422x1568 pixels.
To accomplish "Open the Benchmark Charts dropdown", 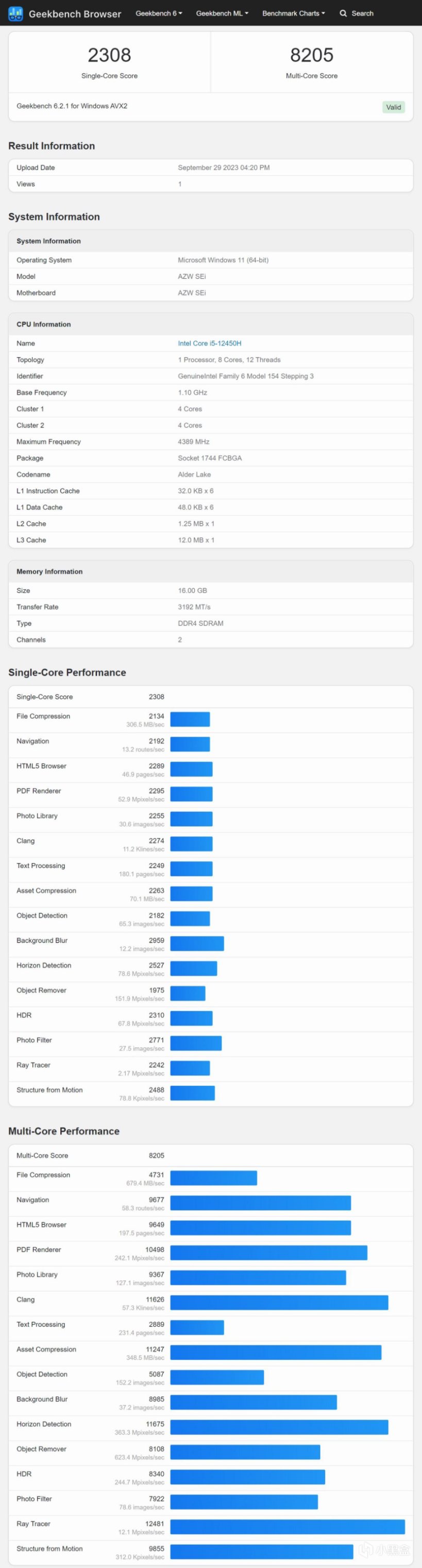I will click(293, 13).
